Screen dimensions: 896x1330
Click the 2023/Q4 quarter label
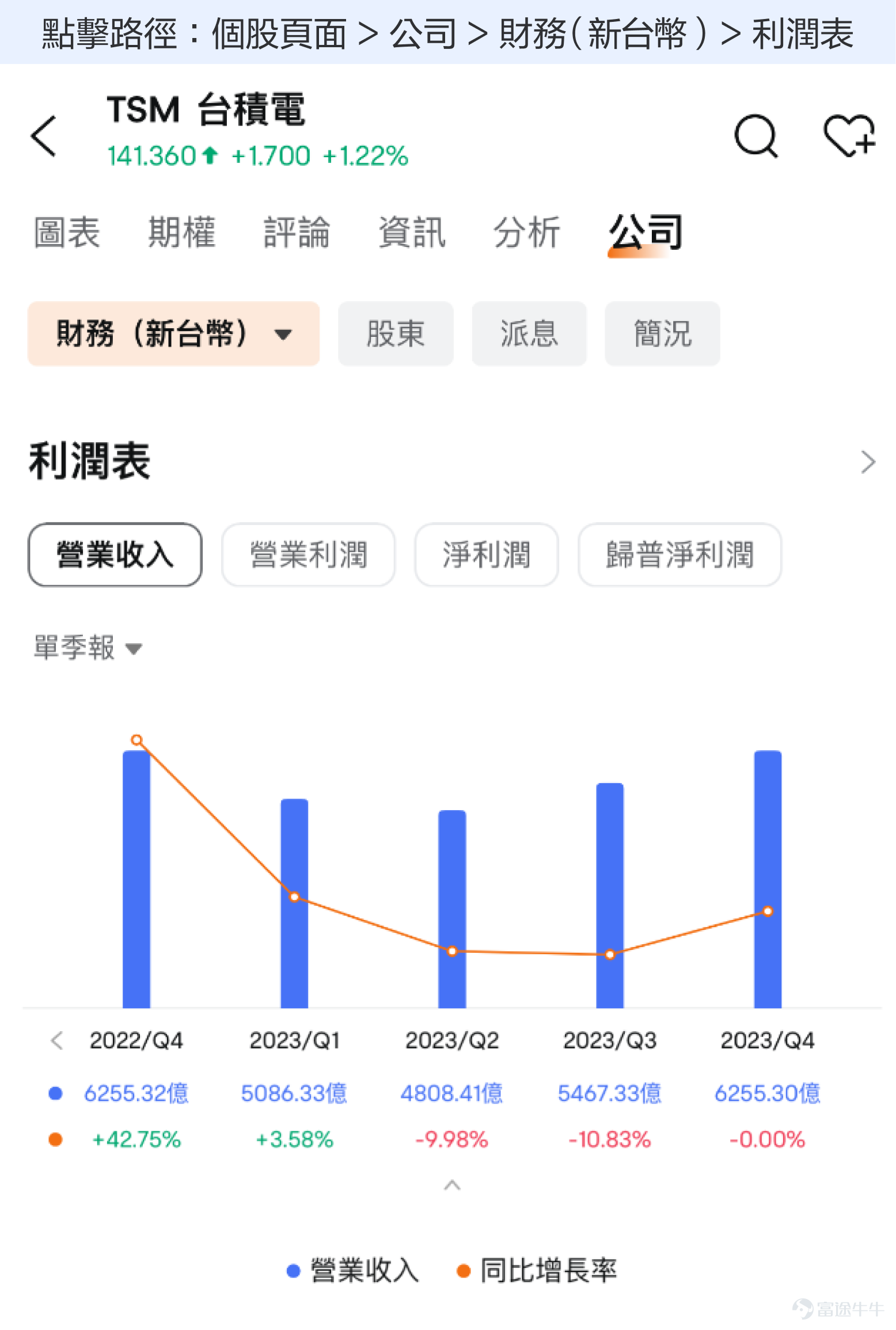[768, 1040]
